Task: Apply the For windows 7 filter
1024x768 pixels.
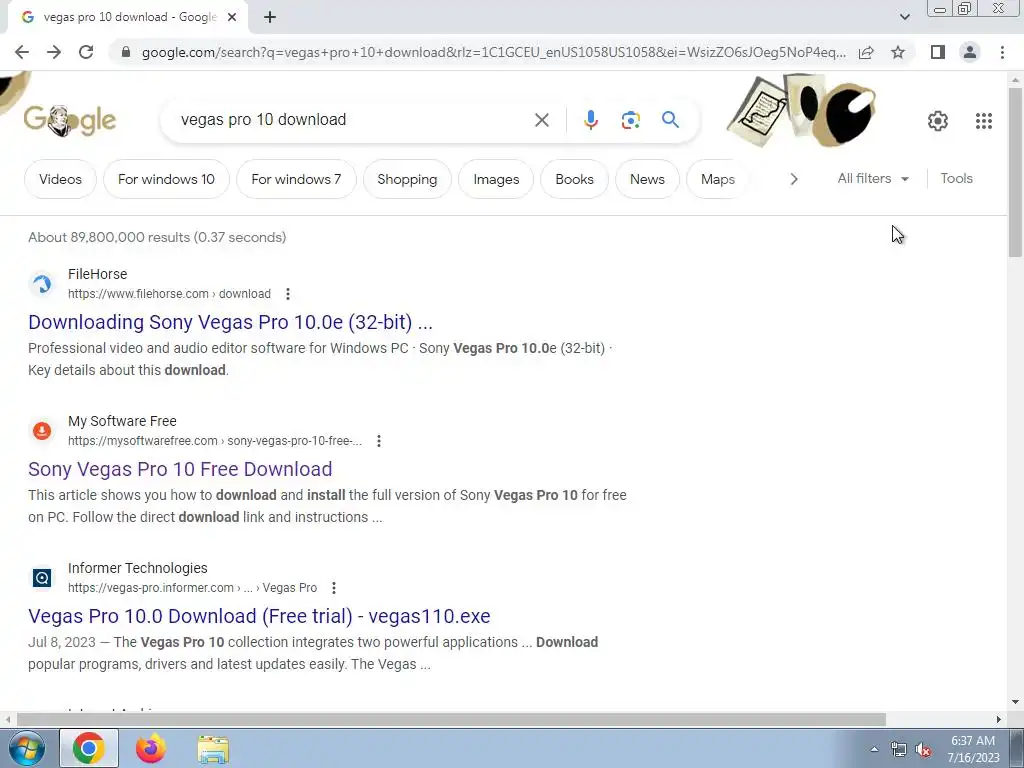Action: [296, 179]
